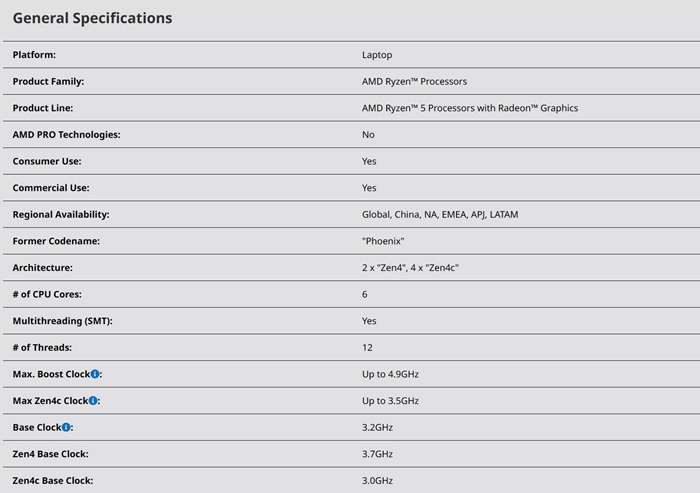Click the Multithreading (SMT) label
The width and height of the screenshot is (700, 493).
pyautogui.click(x=62, y=321)
